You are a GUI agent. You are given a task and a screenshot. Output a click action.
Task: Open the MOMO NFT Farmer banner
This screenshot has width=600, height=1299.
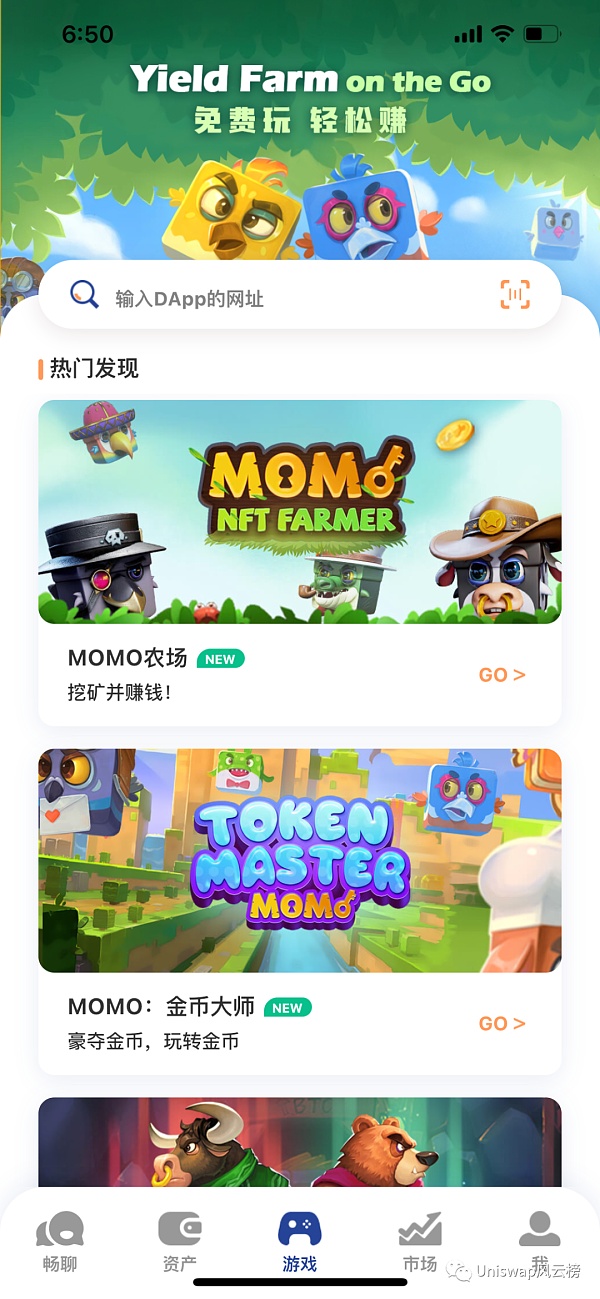(x=300, y=512)
